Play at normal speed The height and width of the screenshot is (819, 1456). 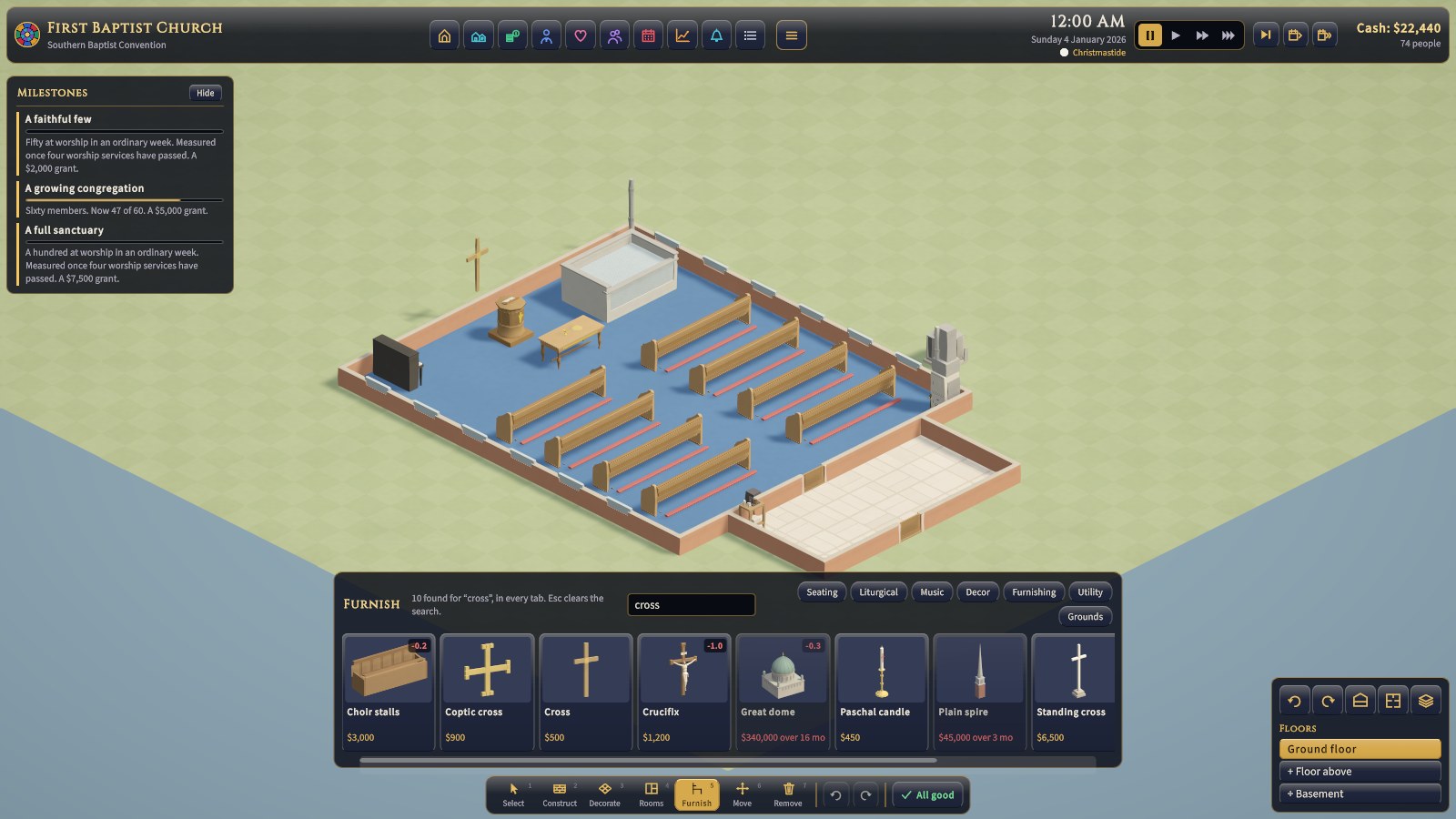point(1176,35)
